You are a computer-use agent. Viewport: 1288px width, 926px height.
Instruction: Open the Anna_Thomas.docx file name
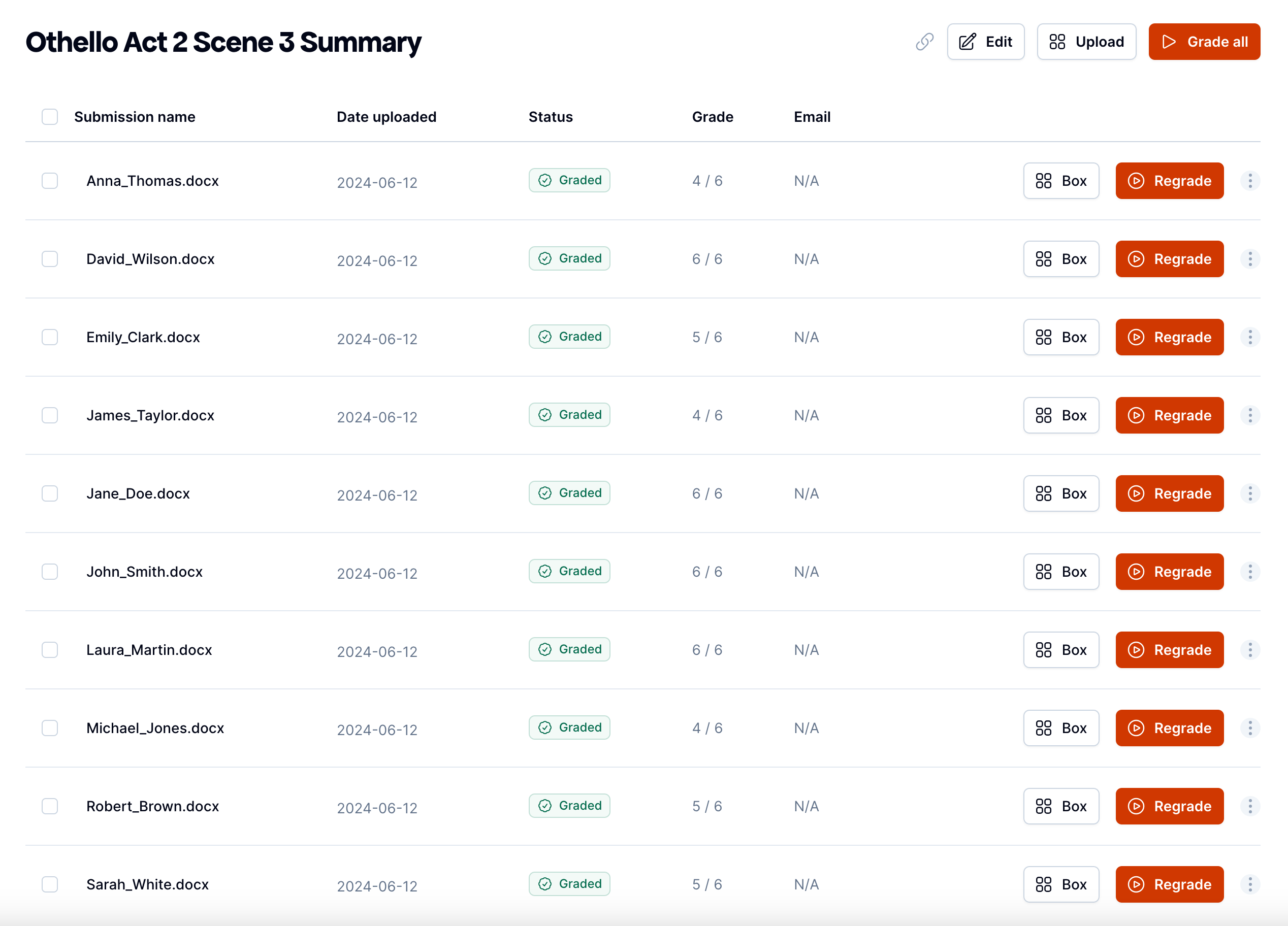(x=152, y=181)
